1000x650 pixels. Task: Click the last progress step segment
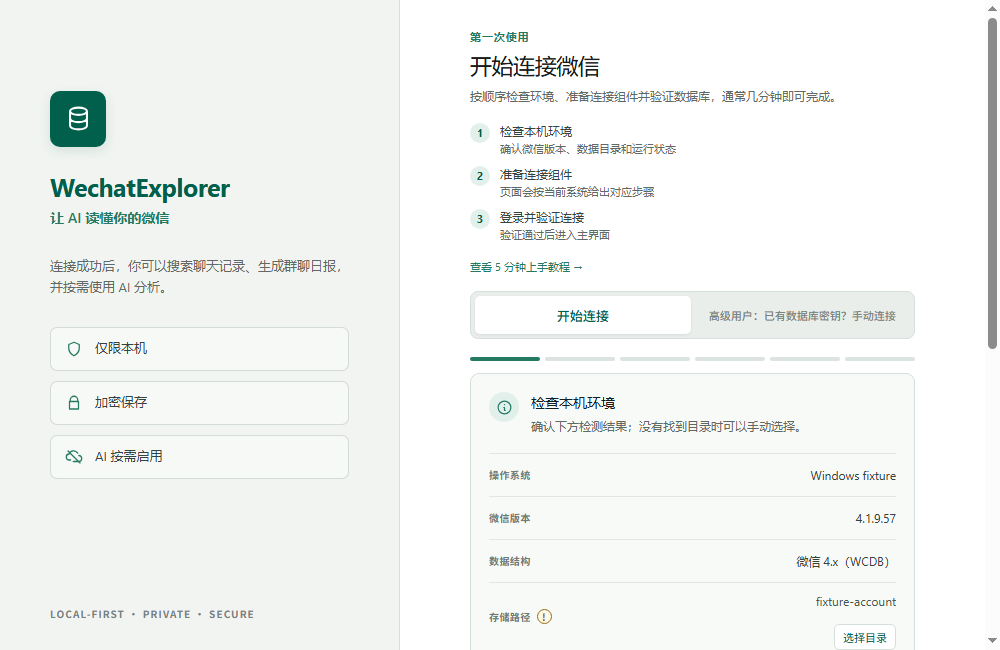pyautogui.click(x=879, y=359)
